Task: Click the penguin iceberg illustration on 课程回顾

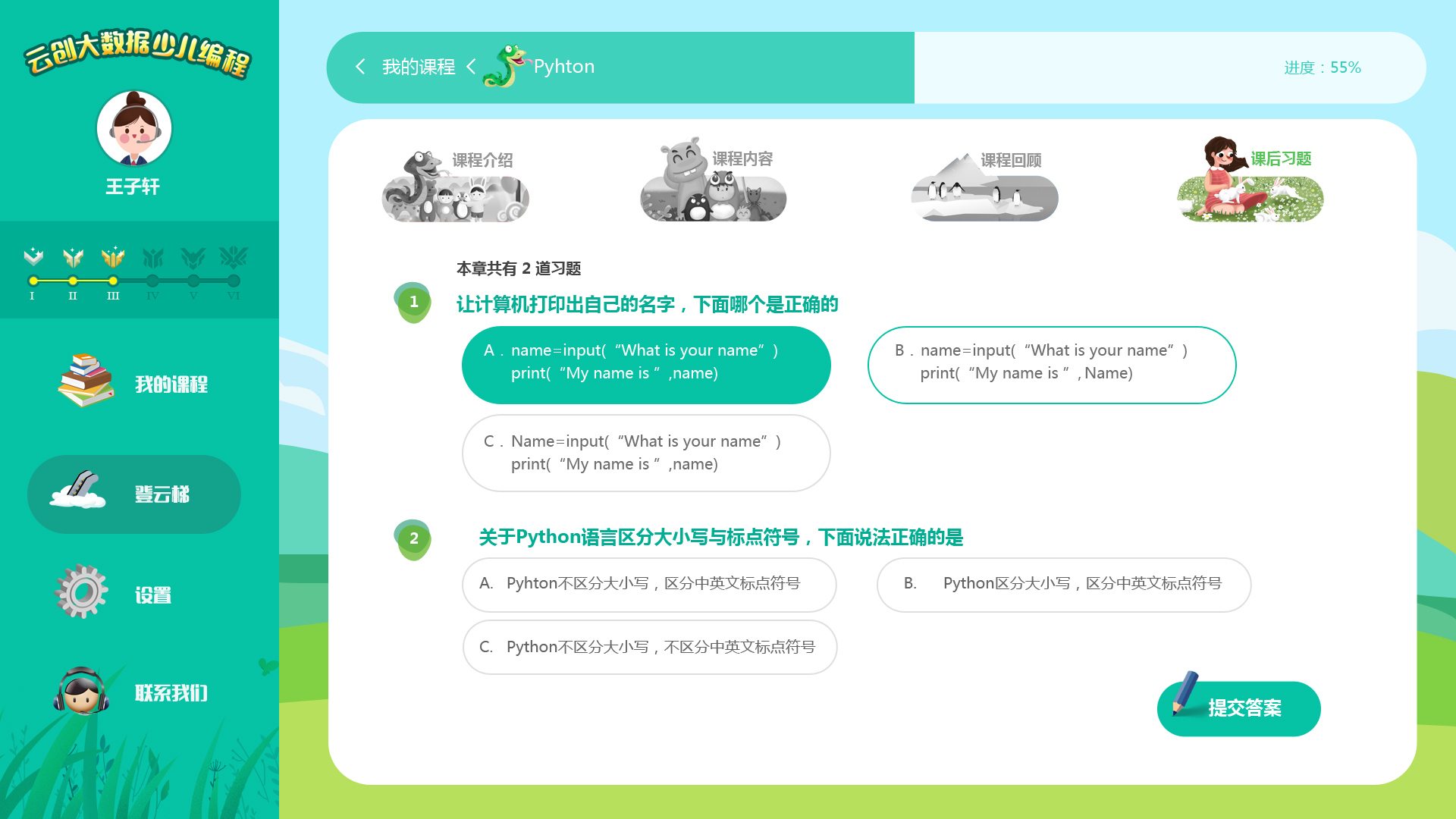Action: [984, 188]
